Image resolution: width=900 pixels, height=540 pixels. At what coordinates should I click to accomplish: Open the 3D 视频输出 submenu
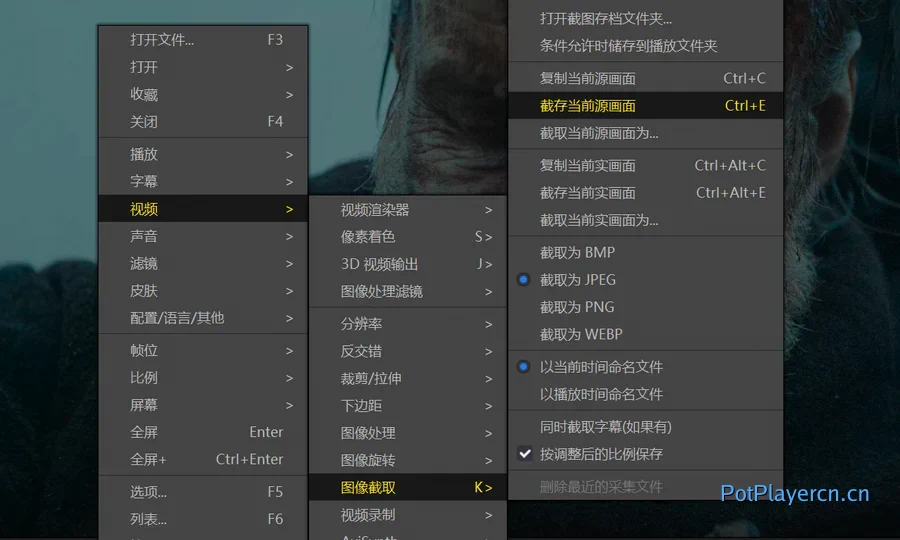pos(408,264)
